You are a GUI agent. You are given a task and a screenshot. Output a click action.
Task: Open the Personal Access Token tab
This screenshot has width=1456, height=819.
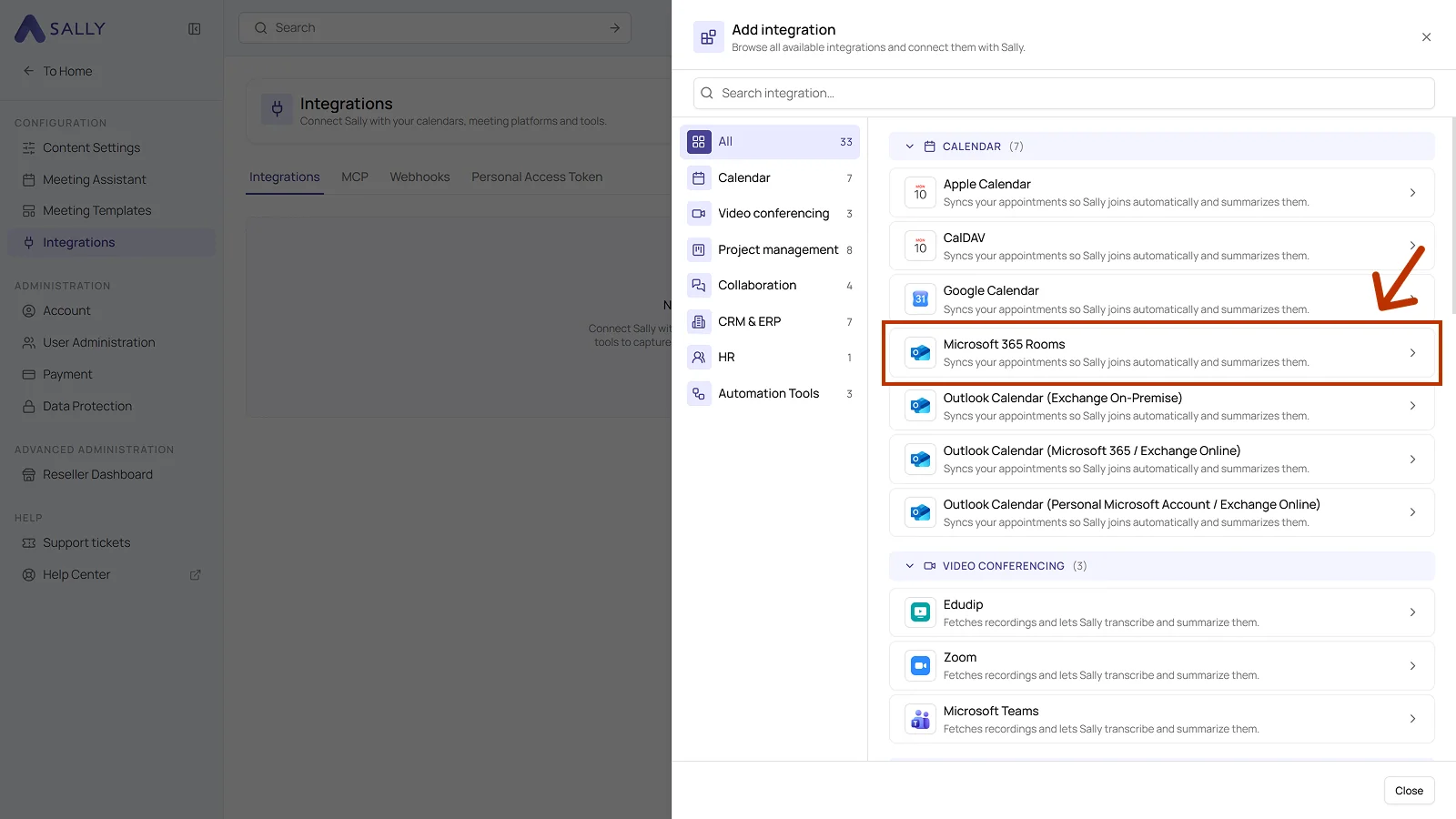click(x=537, y=177)
